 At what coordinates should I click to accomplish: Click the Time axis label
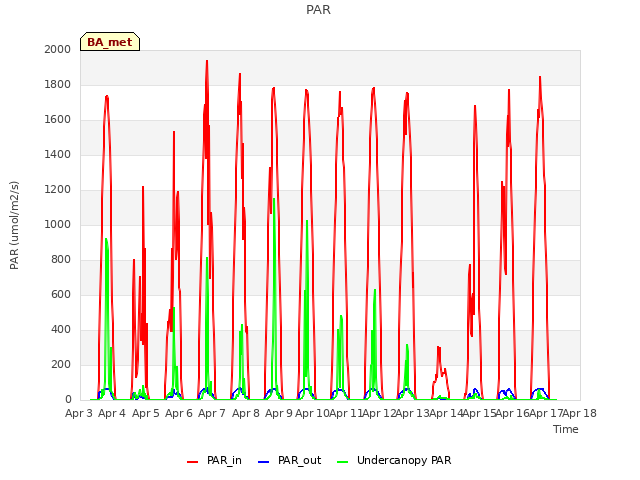(x=566, y=429)
